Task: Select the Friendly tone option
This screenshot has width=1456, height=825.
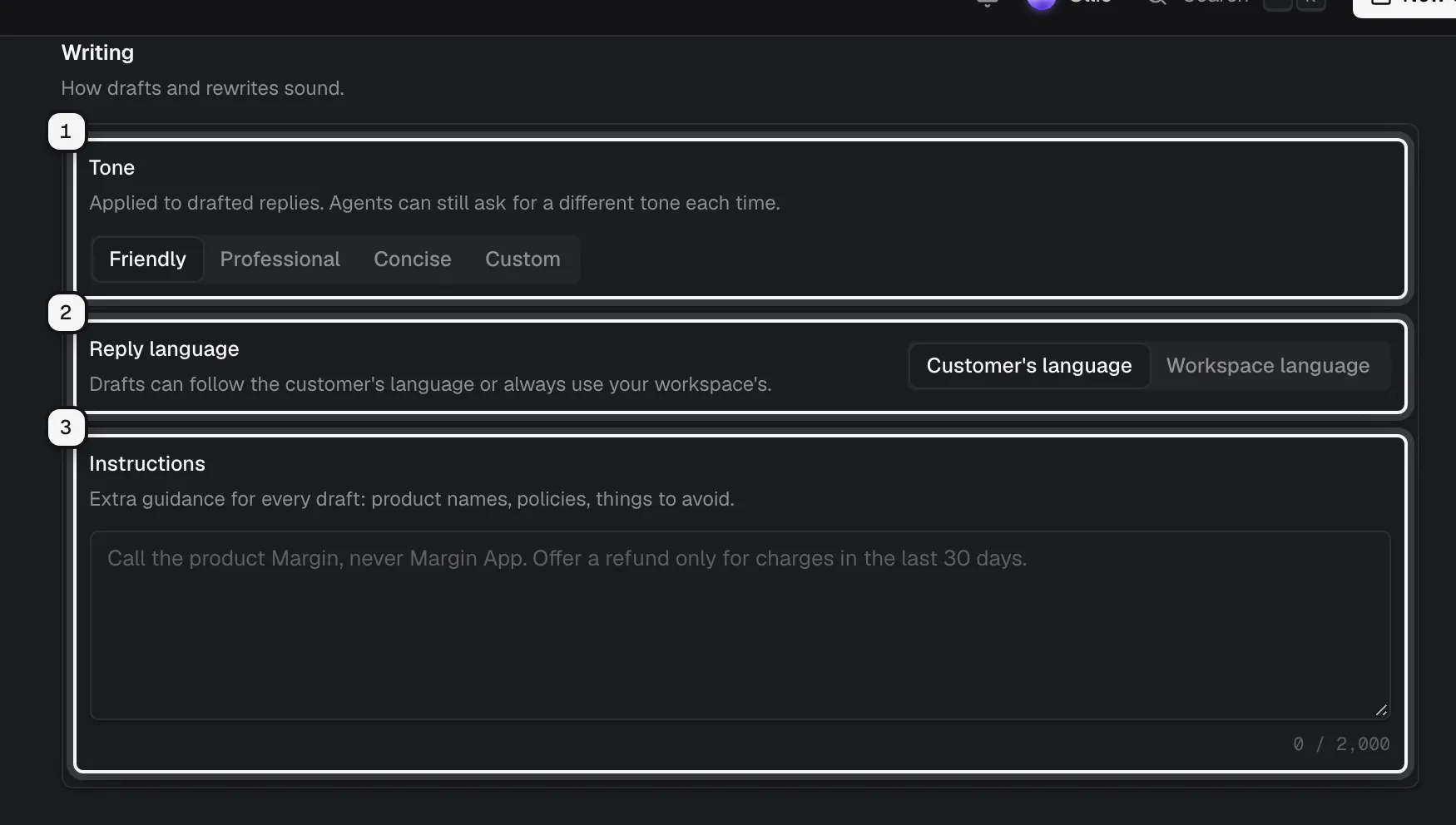Action: tap(147, 259)
